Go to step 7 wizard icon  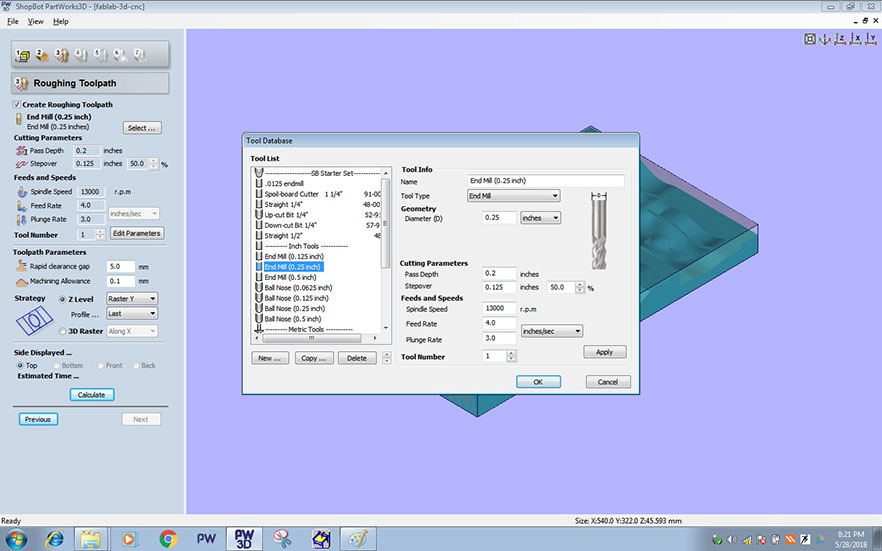pyautogui.click(x=140, y=55)
